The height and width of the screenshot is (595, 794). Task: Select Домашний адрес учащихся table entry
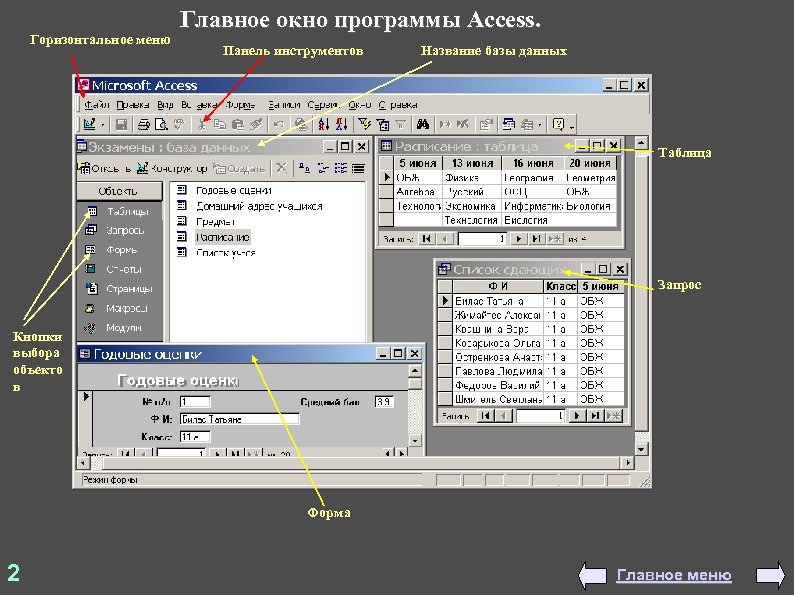pos(250,206)
